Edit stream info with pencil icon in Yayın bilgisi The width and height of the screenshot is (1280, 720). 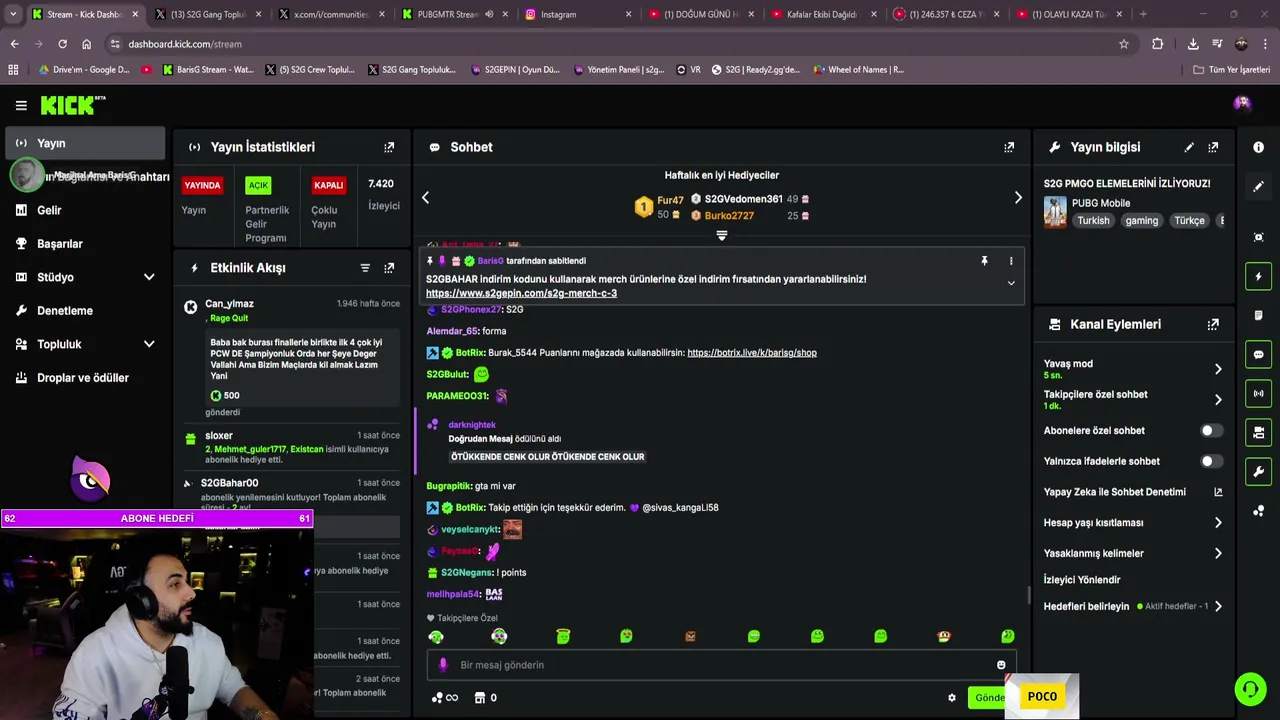tap(1189, 147)
